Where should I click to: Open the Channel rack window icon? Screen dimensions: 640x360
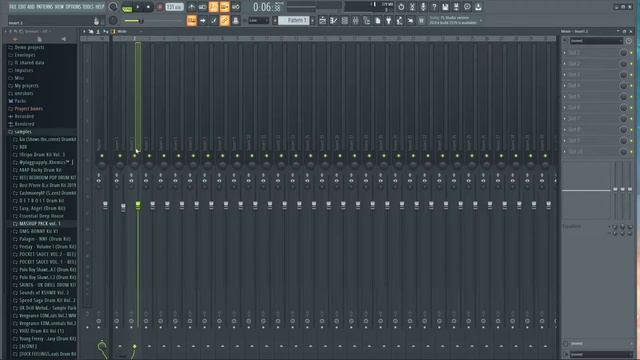pyautogui.click(x=344, y=20)
